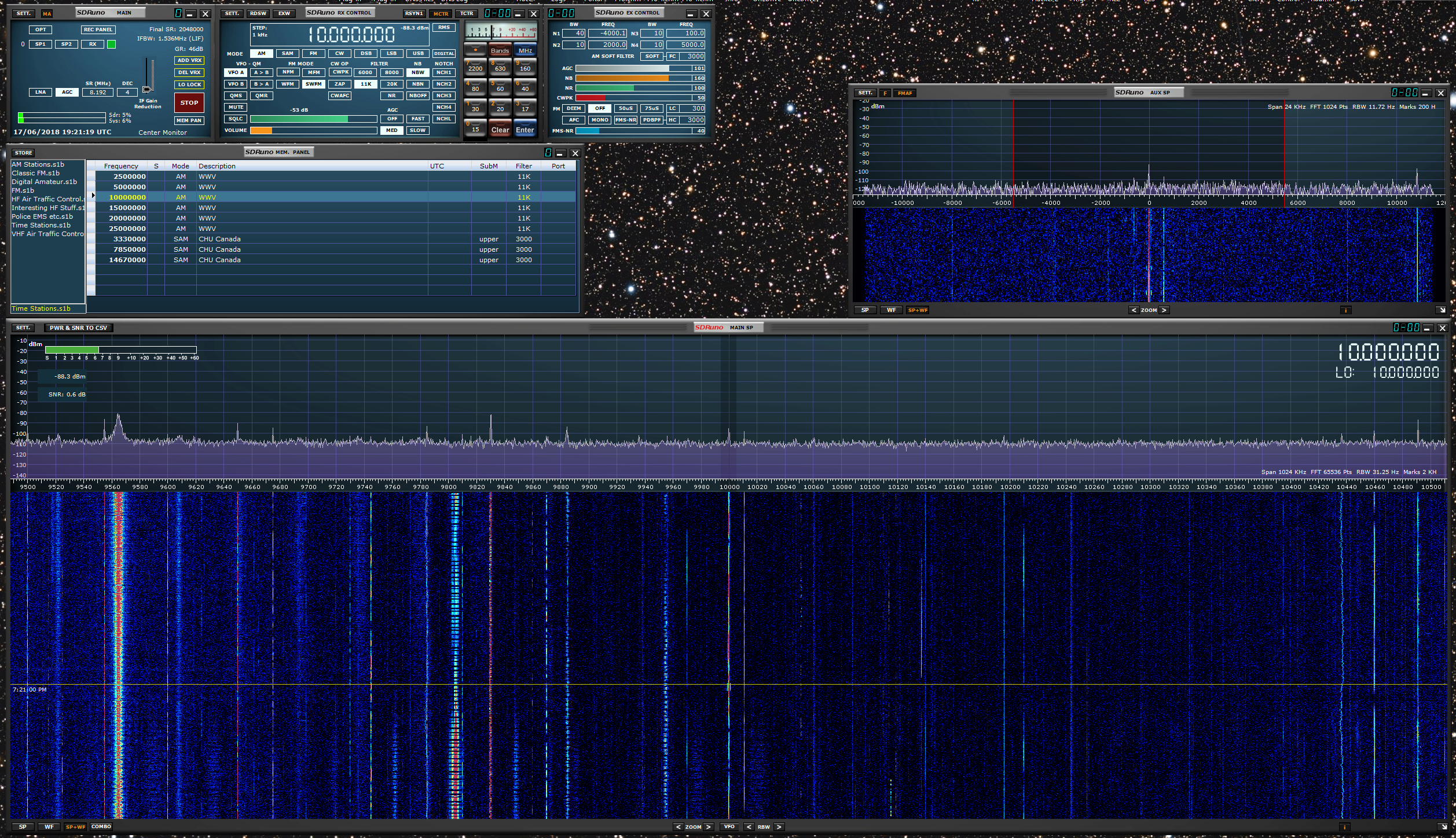This screenshot has height=838, width=1456.
Task: Switch MAIN SP to WF view
Action: click(49, 826)
